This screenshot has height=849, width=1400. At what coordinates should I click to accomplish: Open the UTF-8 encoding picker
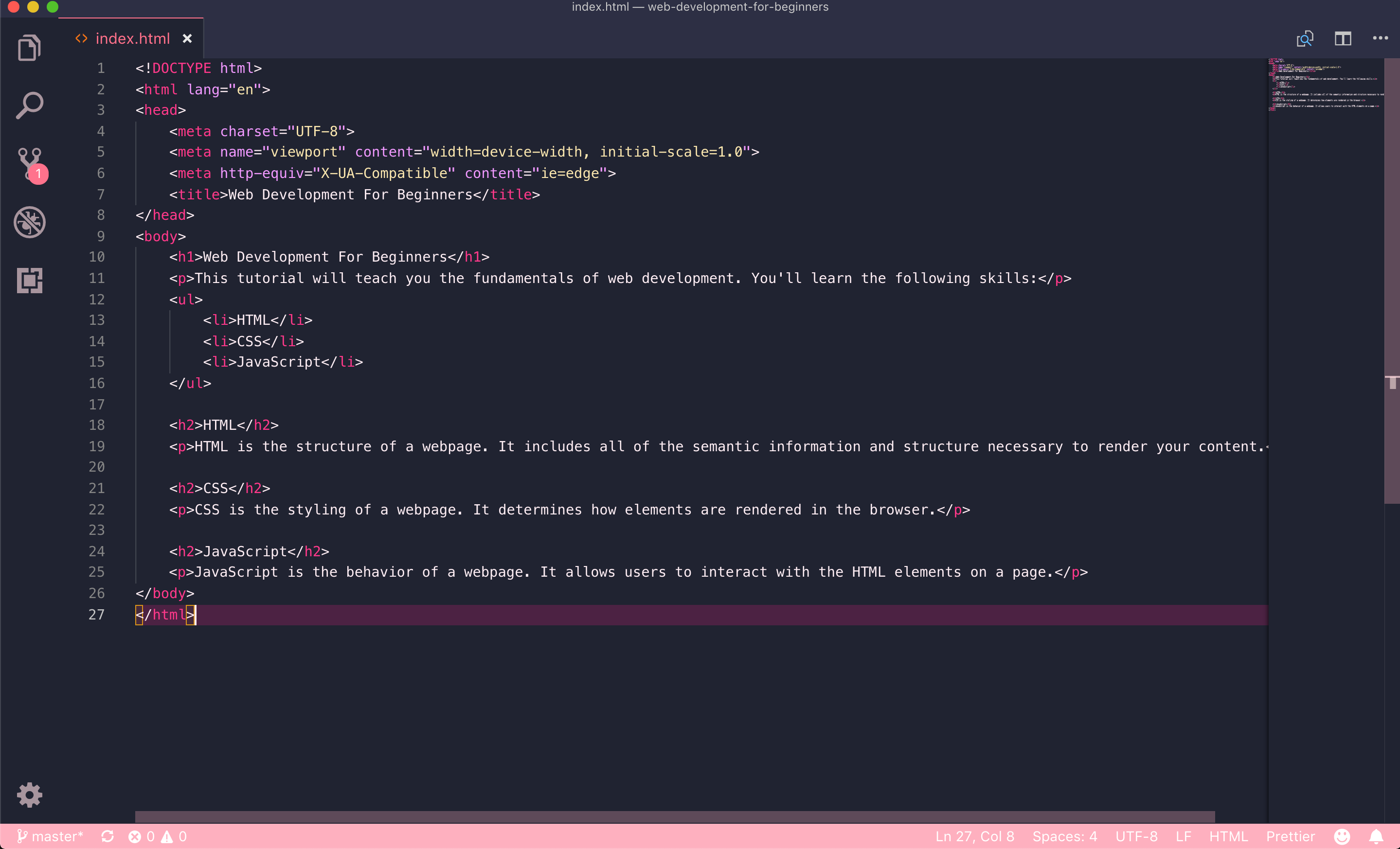(1136, 835)
